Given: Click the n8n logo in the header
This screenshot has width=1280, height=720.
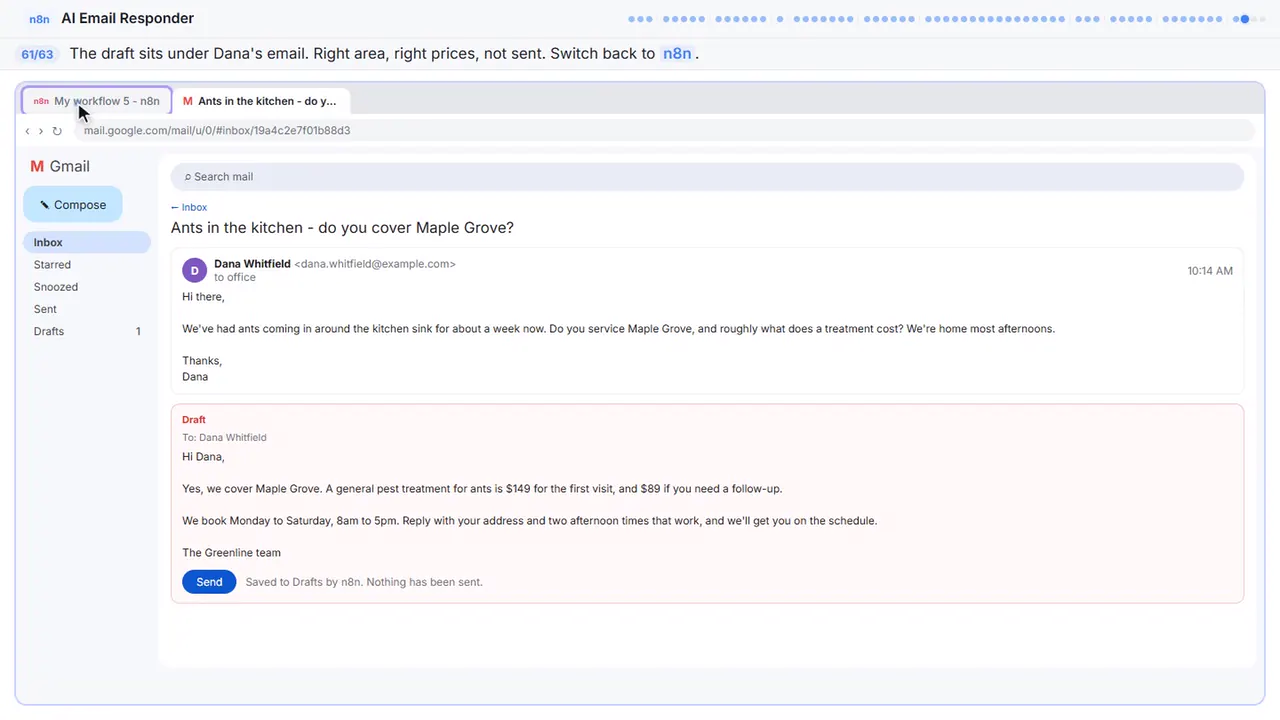Looking at the screenshot, I should (x=39, y=19).
